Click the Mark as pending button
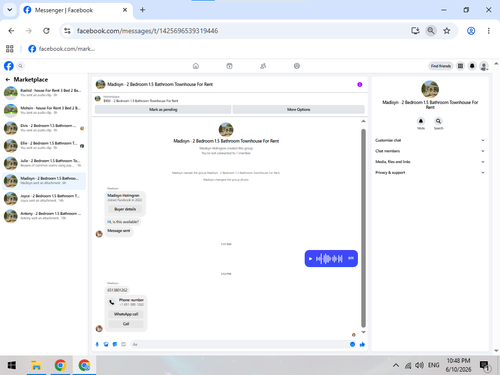Screen dimensions: 500x375 click(163, 109)
